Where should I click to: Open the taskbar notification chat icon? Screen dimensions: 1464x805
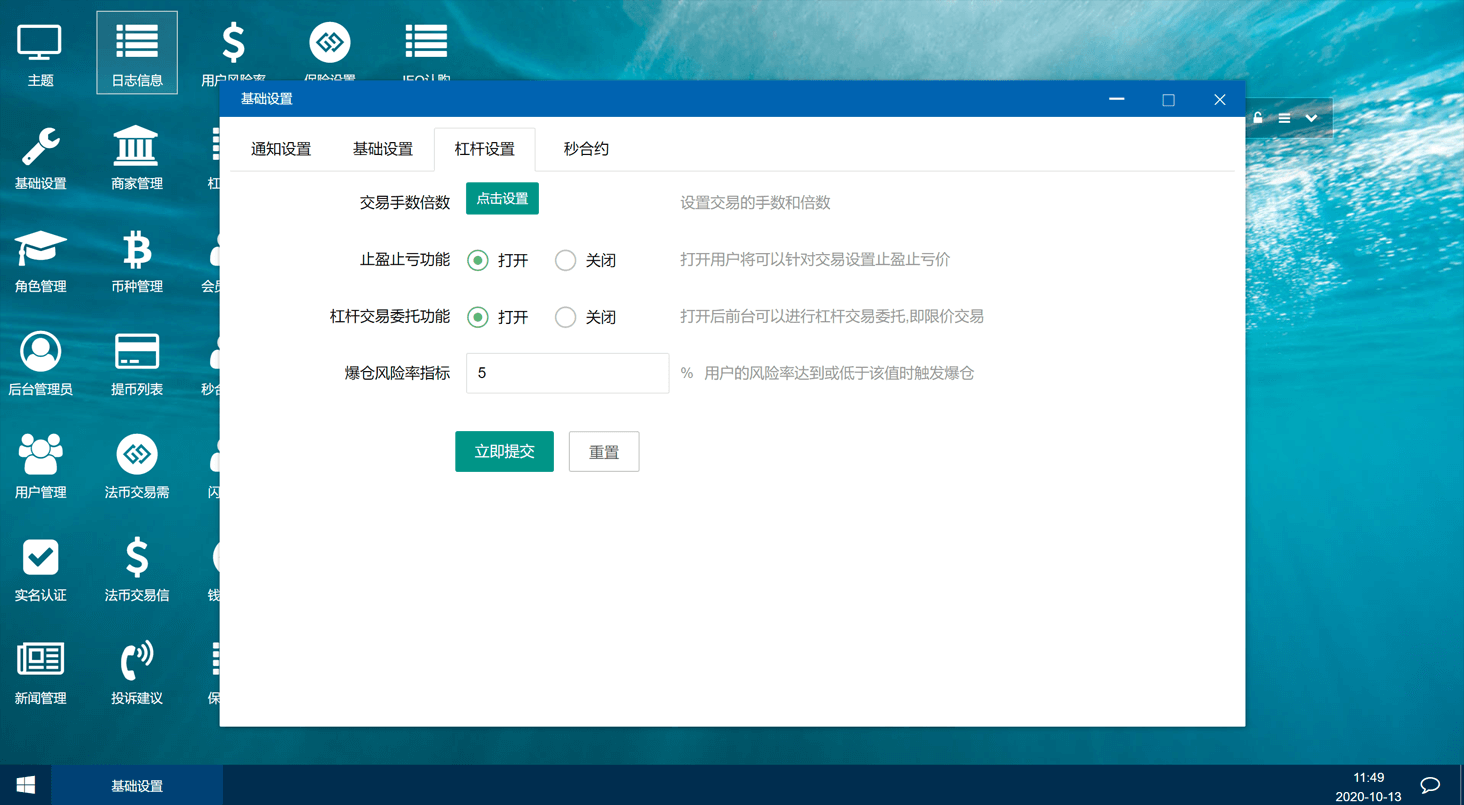click(x=1430, y=785)
